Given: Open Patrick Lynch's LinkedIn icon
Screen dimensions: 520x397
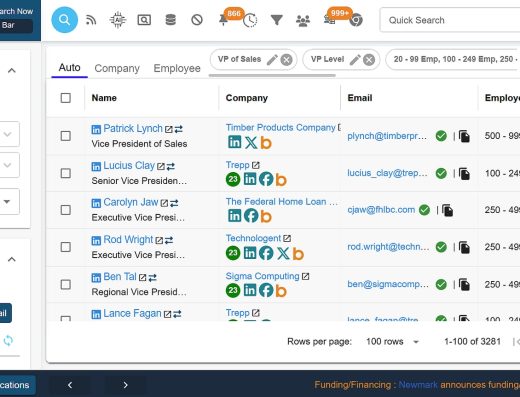Looking at the screenshot, I should (96, 129).
